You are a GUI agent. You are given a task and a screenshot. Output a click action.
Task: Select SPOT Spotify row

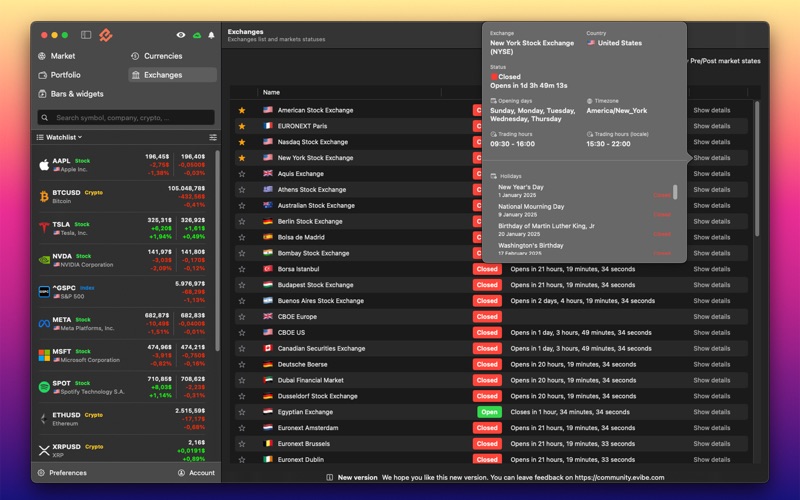coord(122,387)
